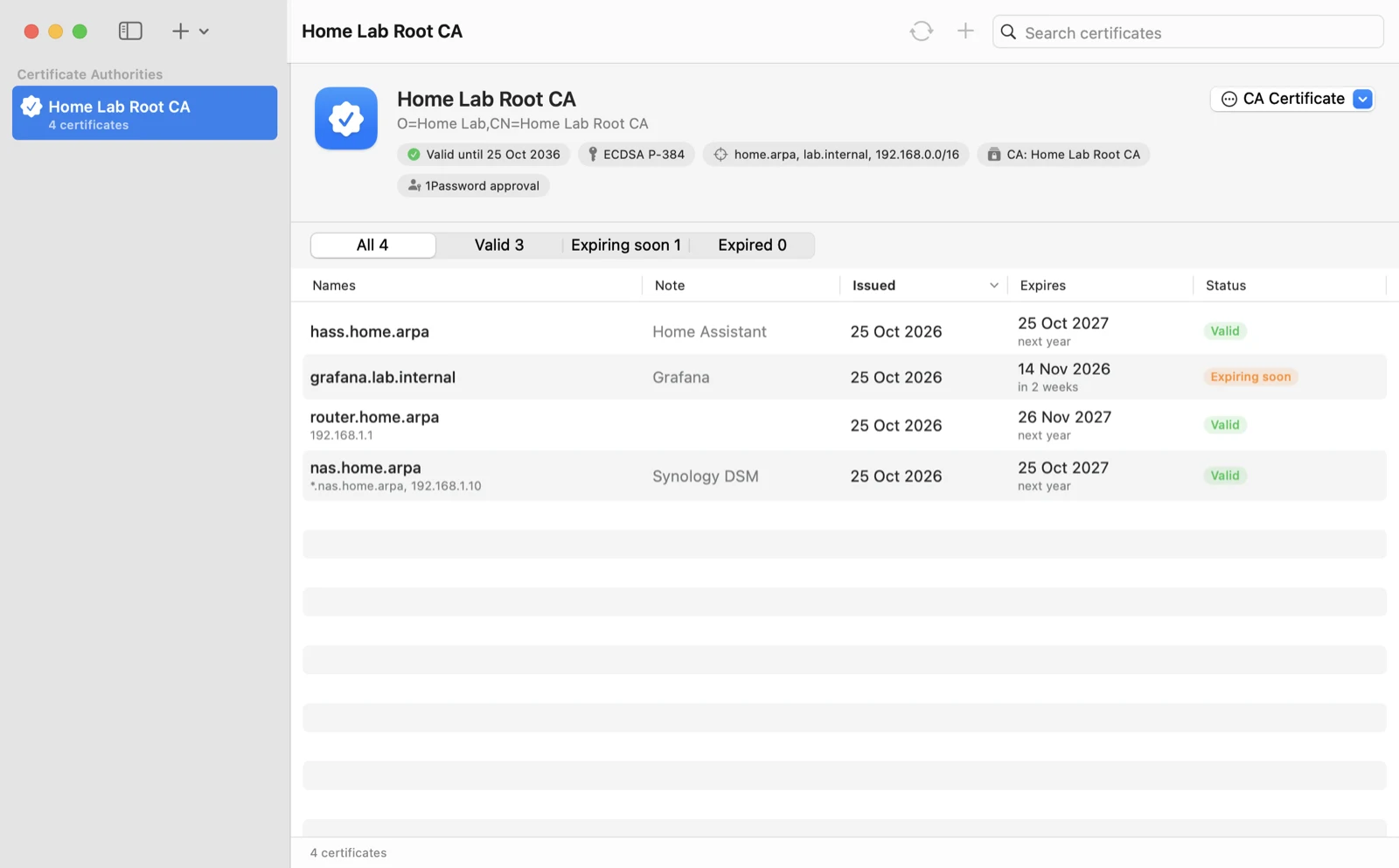This screenshot has height=868, width=1399.
Task: Click the 14 Nov 2026 expiry date
Action: click(x=1064, y=370)
